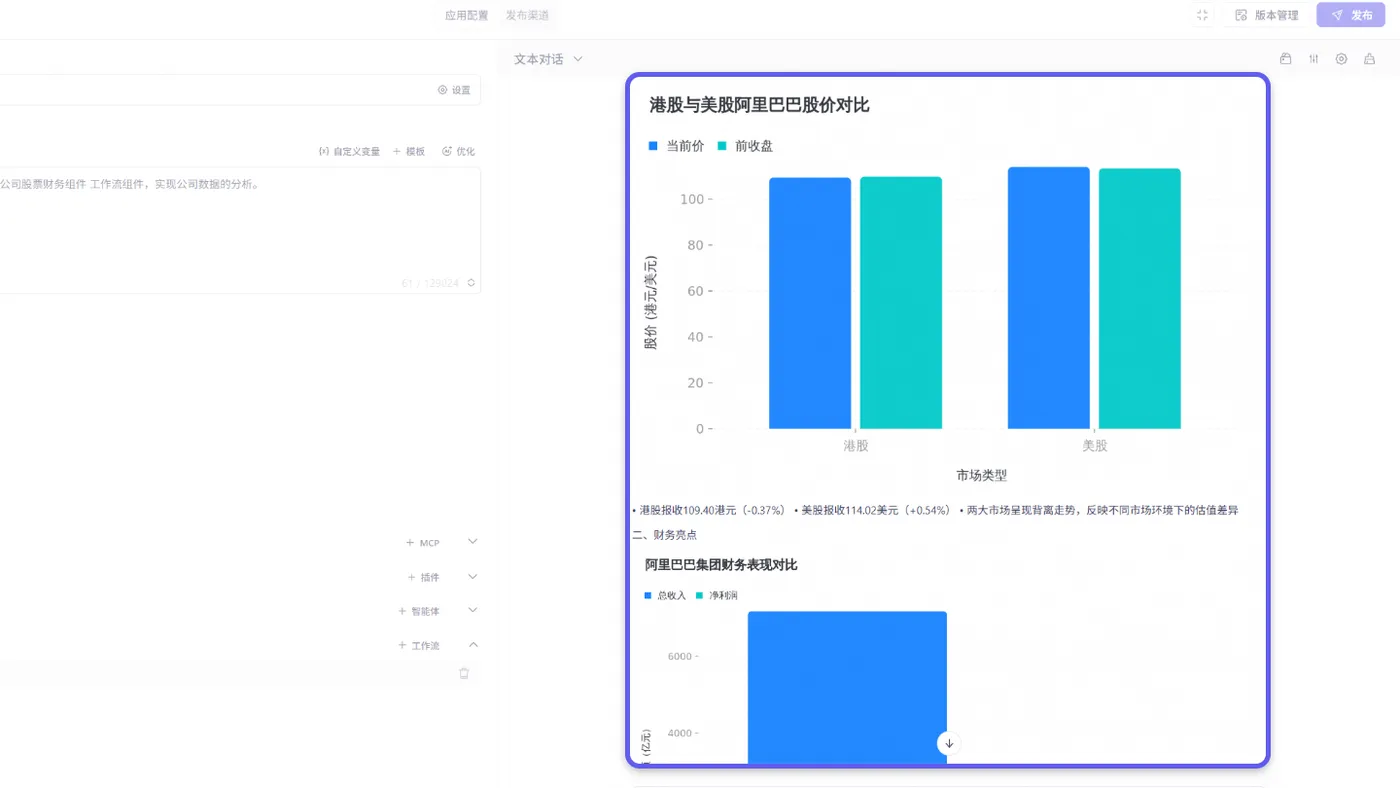Image resolution: width=1400 pixels, height=788 pixels.
Task: Expand the 插件 section chevron
Action: (x=473, y=577)
